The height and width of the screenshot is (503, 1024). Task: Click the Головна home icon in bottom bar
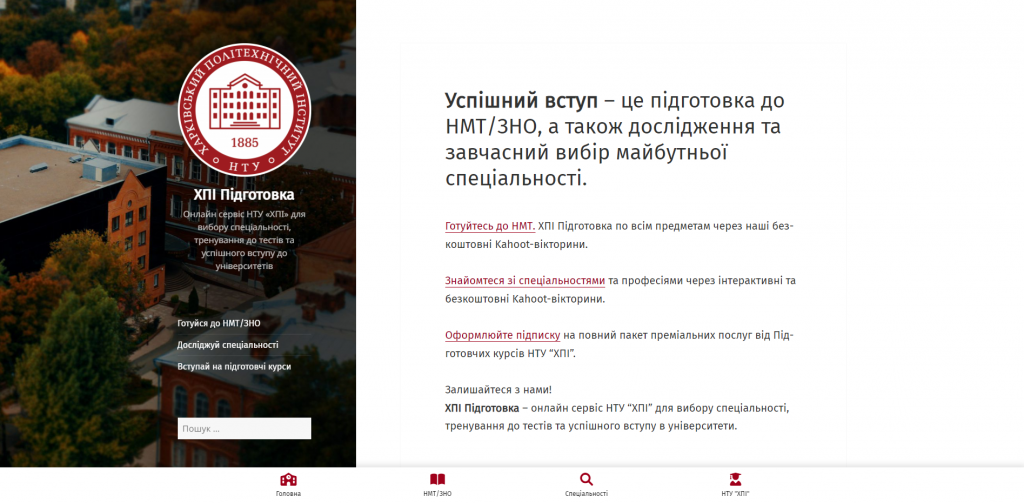(288, 479)
